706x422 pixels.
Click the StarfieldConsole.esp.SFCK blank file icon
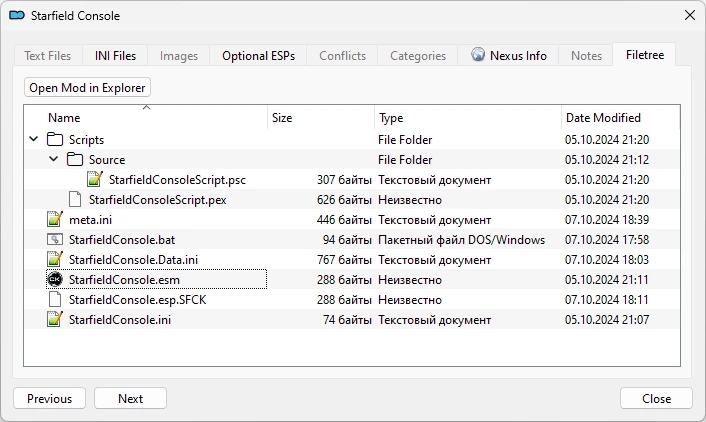click(x=55, y=299)
